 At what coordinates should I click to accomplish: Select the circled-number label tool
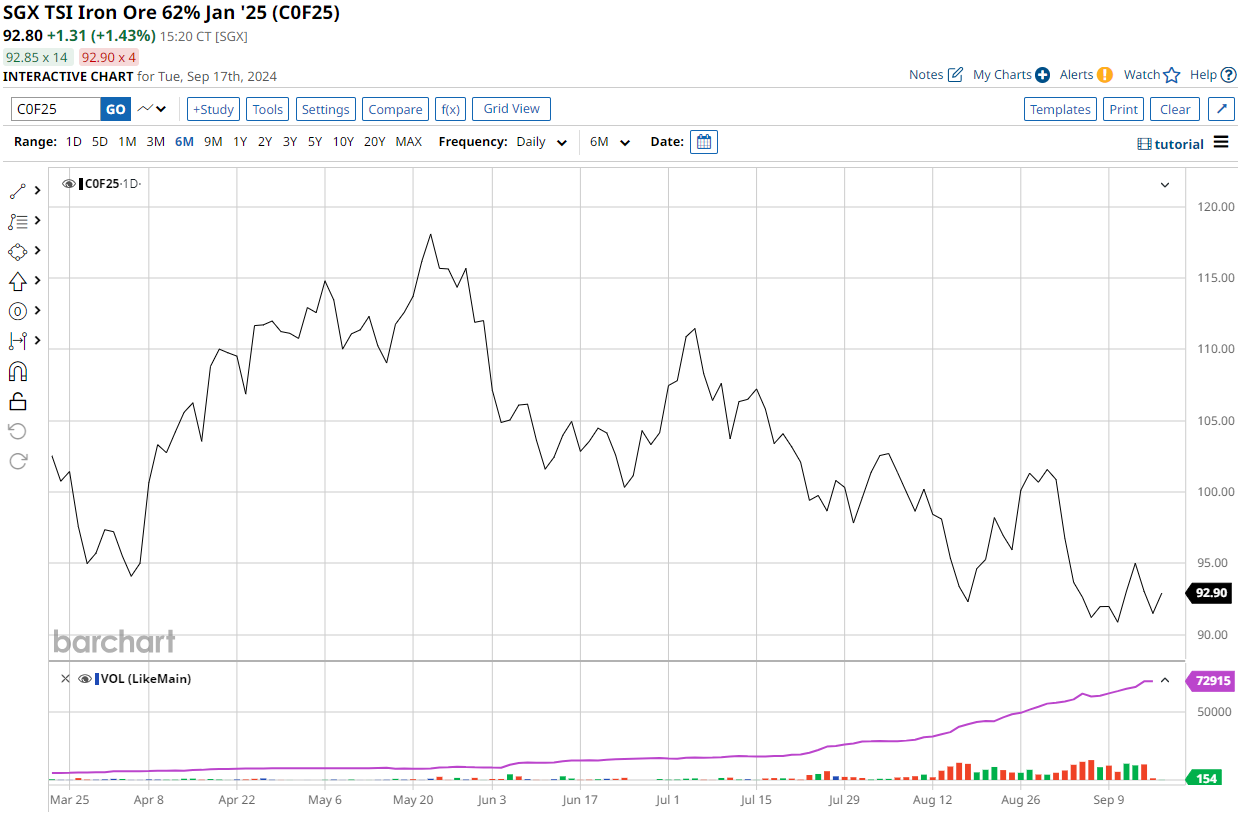click(x=18, y=311)
